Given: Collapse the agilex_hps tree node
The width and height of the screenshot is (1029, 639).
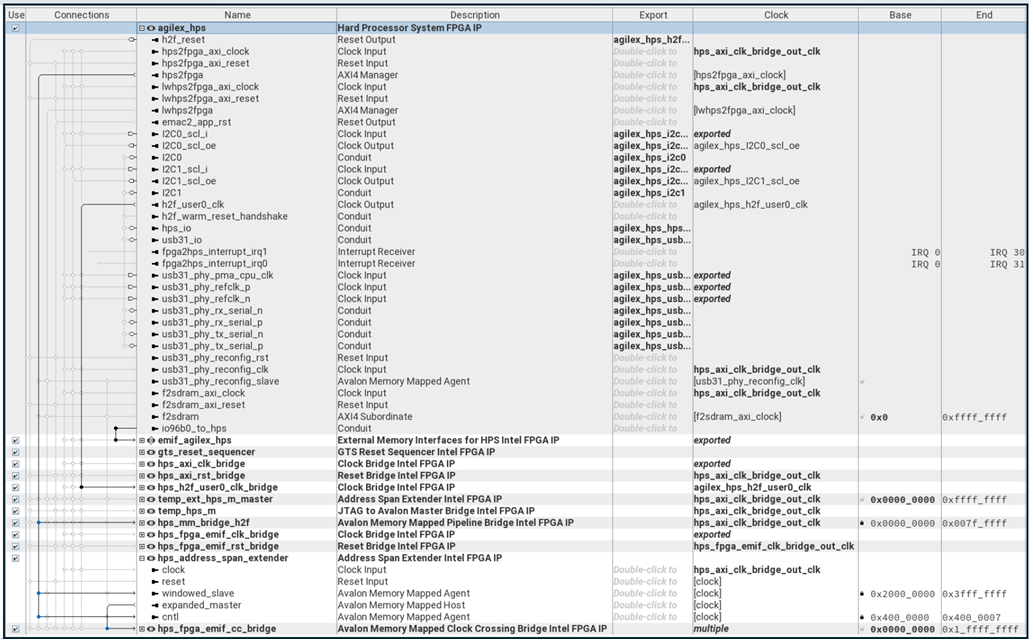Looking at the screenshot, I should [x=142, y=28].
